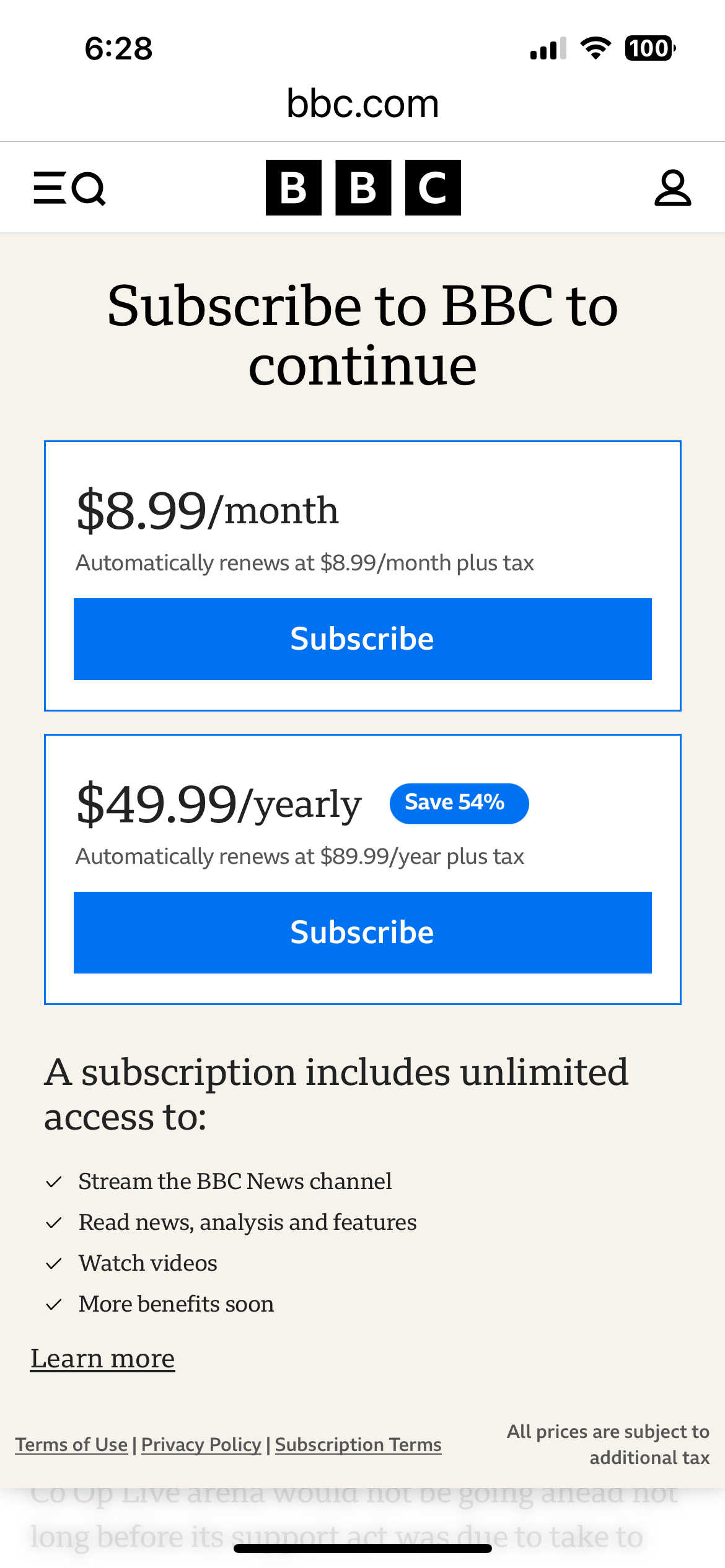
Task: Tap the bbc.com address bar
Action: 362,104
